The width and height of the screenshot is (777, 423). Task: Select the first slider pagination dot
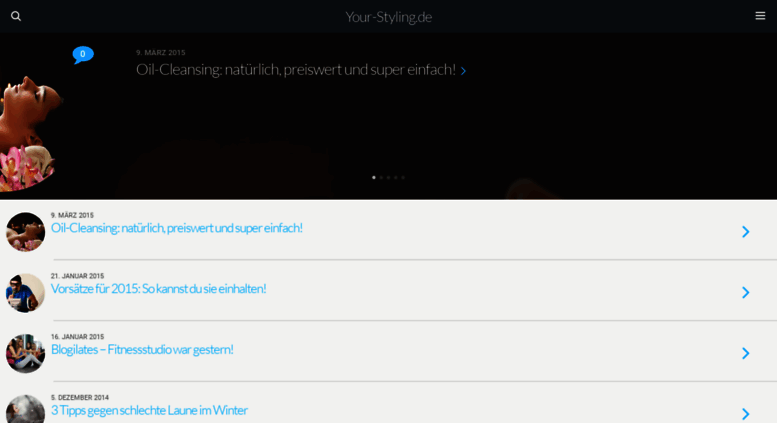point(374,177)
